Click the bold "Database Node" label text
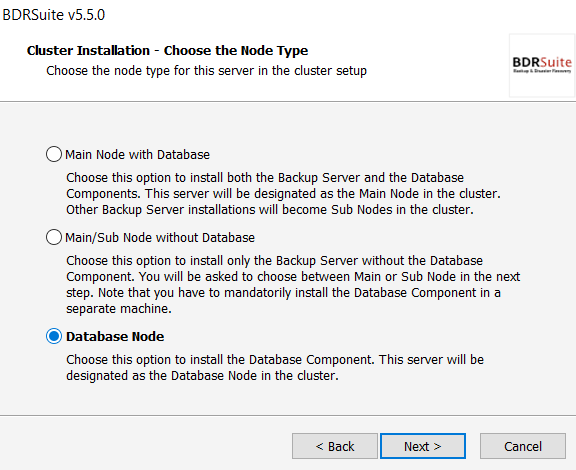The height and width of the screenshot is (470, 576). click(115, 337)
